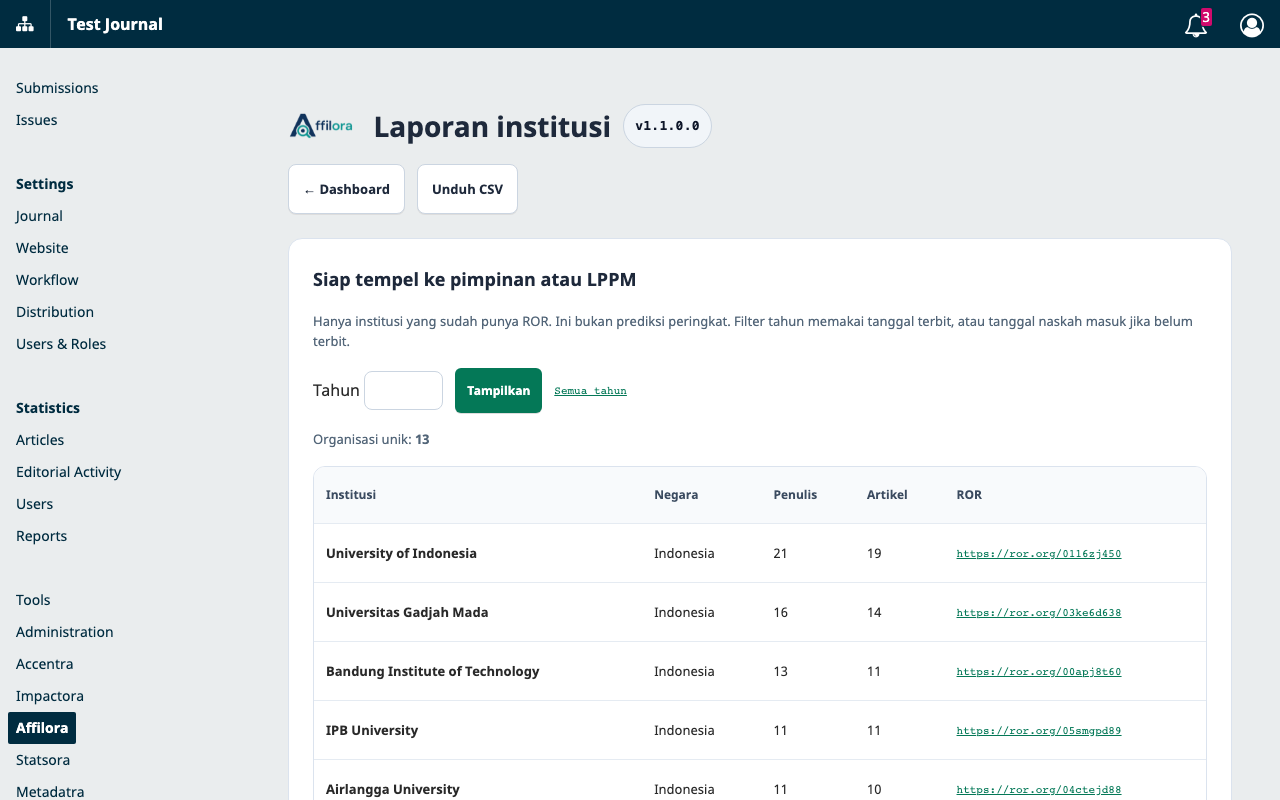Viewport: 1280px width, 800px height.
Task: Open Metadatra plugin page
Action: coord(50,791)
